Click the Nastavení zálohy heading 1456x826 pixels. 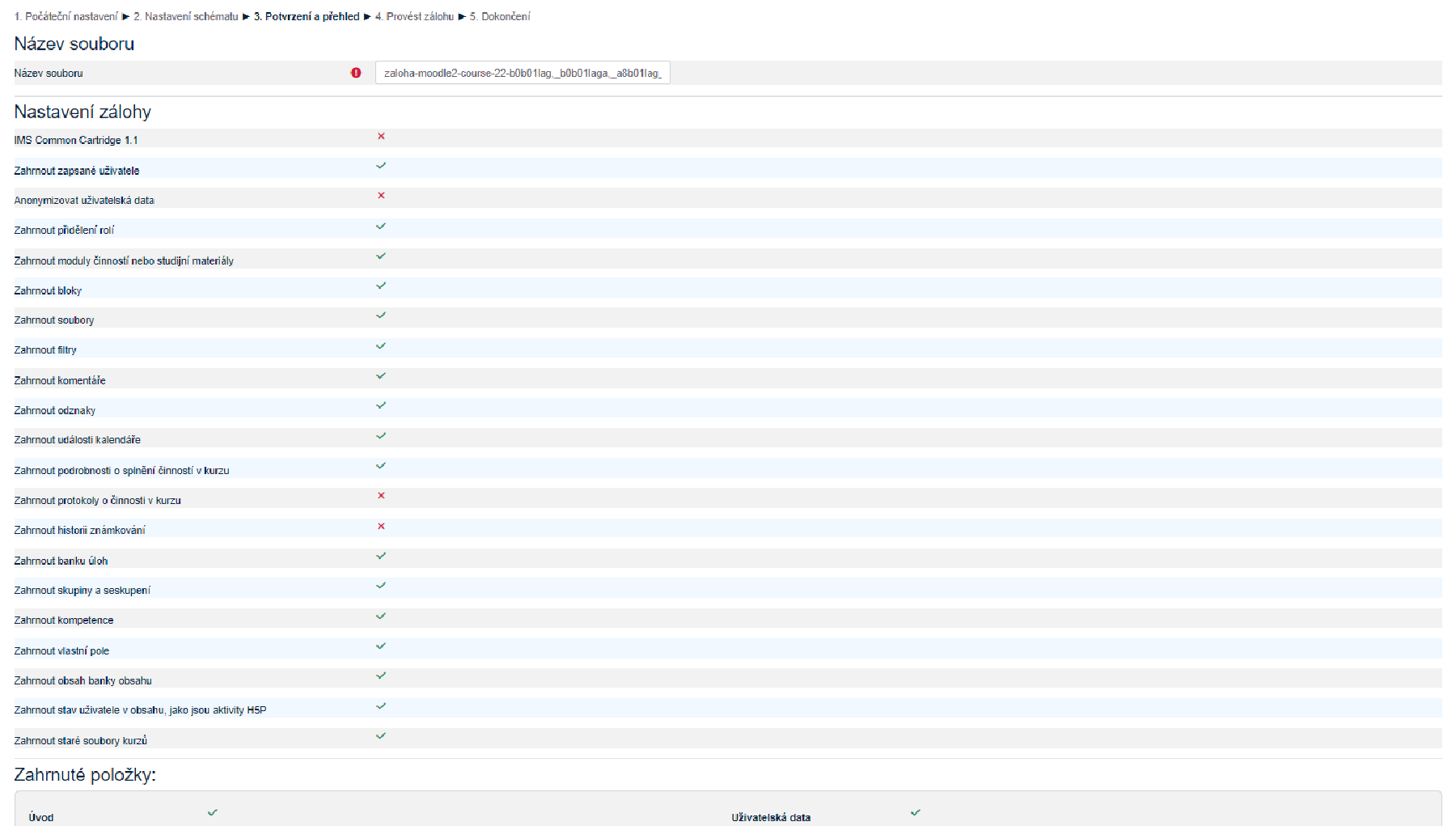83,112
